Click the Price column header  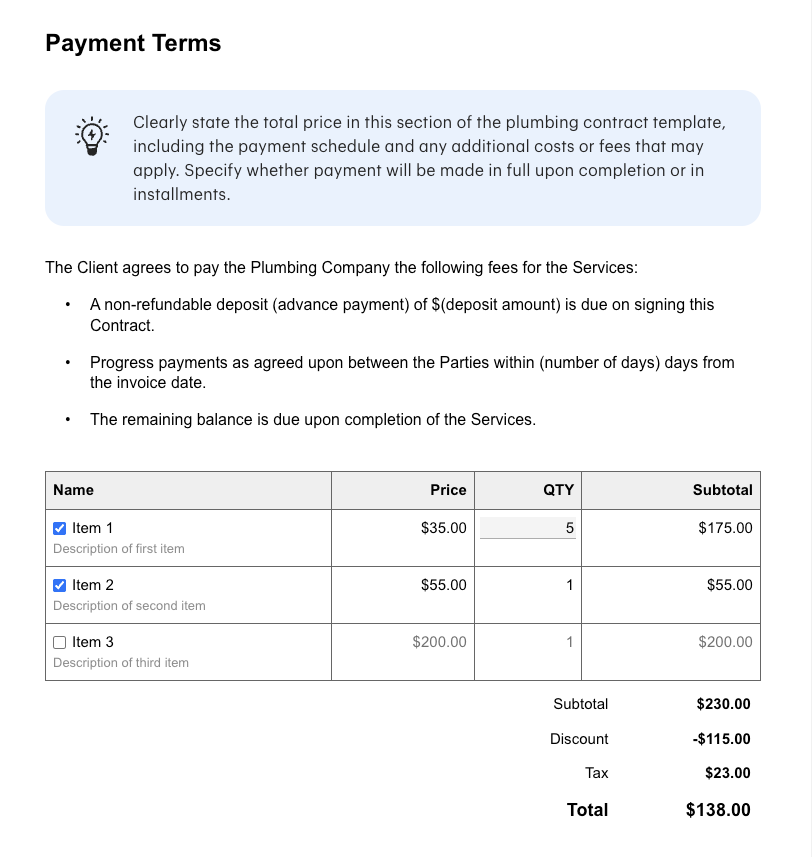[x=448, y=490]
